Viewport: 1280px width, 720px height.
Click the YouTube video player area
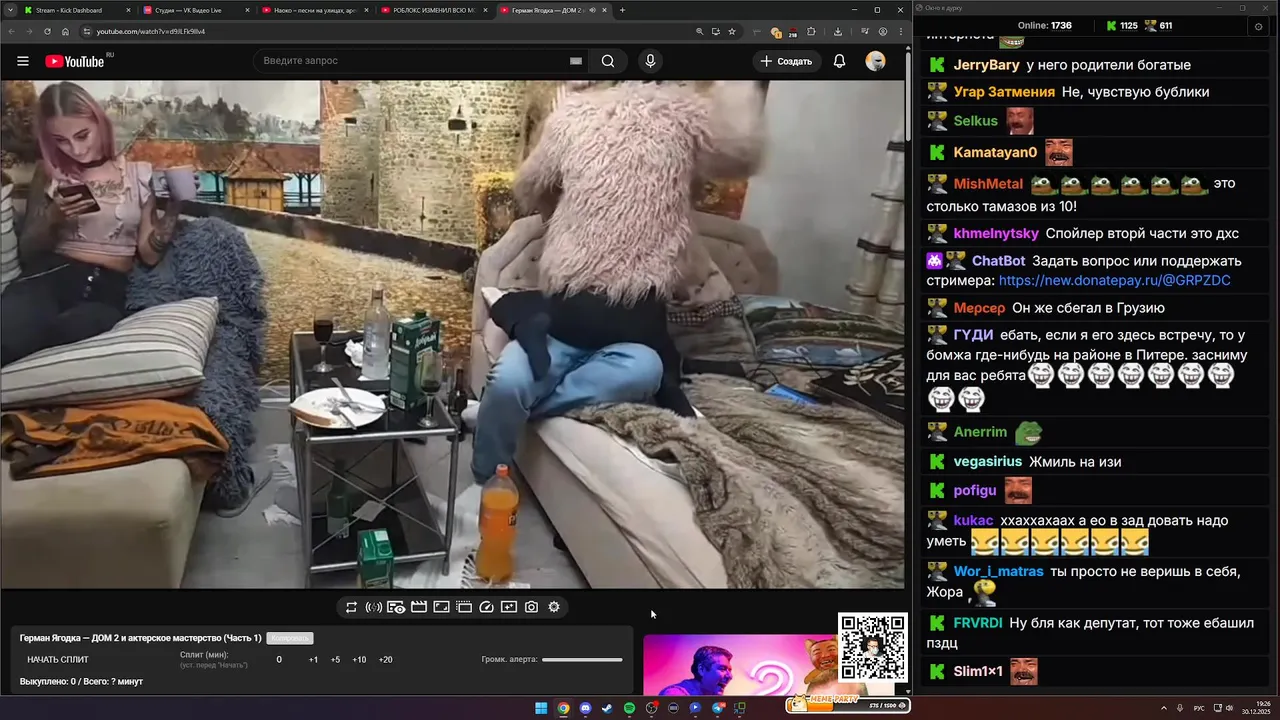click(452, 335)
